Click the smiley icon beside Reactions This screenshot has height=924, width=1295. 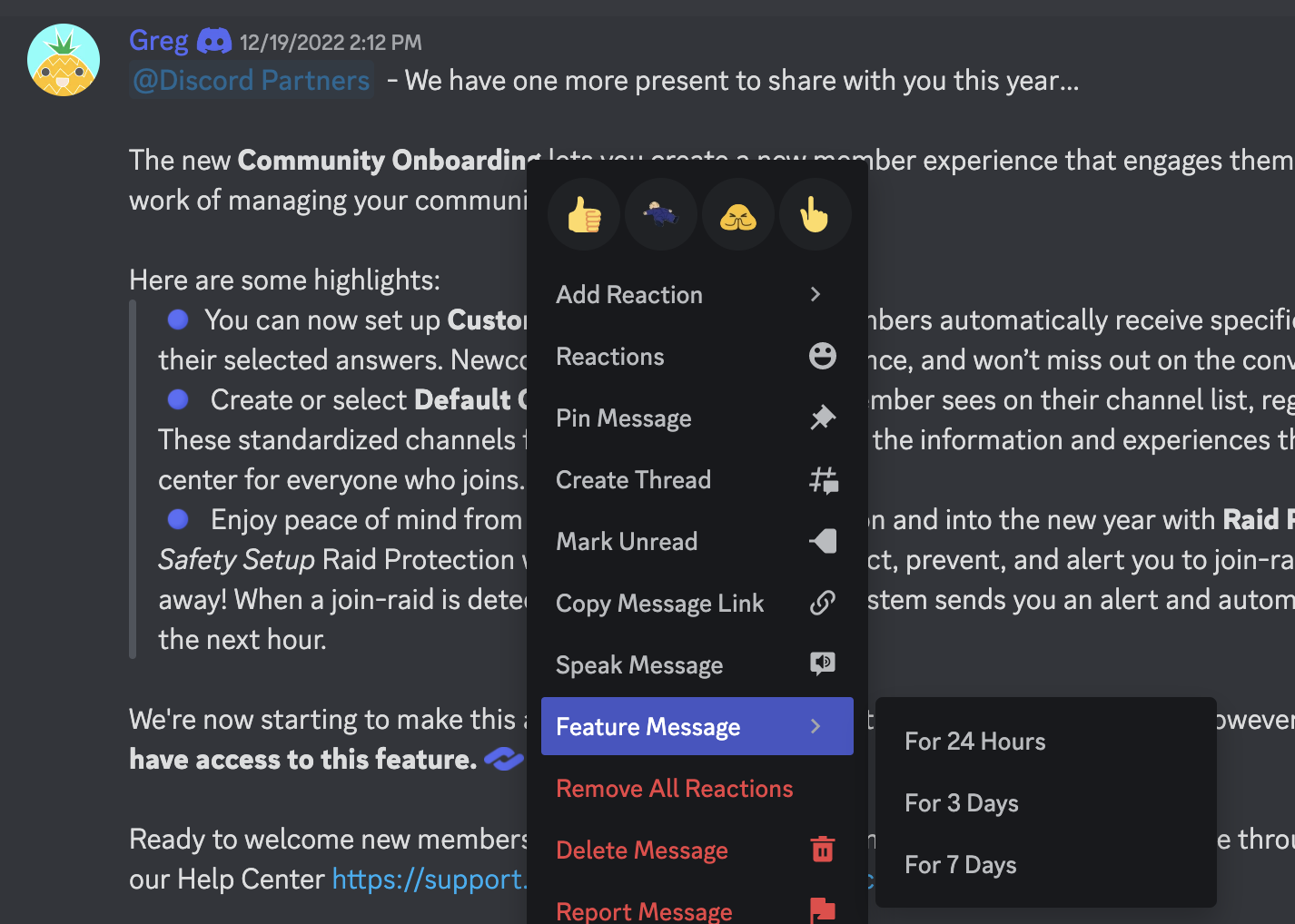pyautogui.click(x=822, y=356)
